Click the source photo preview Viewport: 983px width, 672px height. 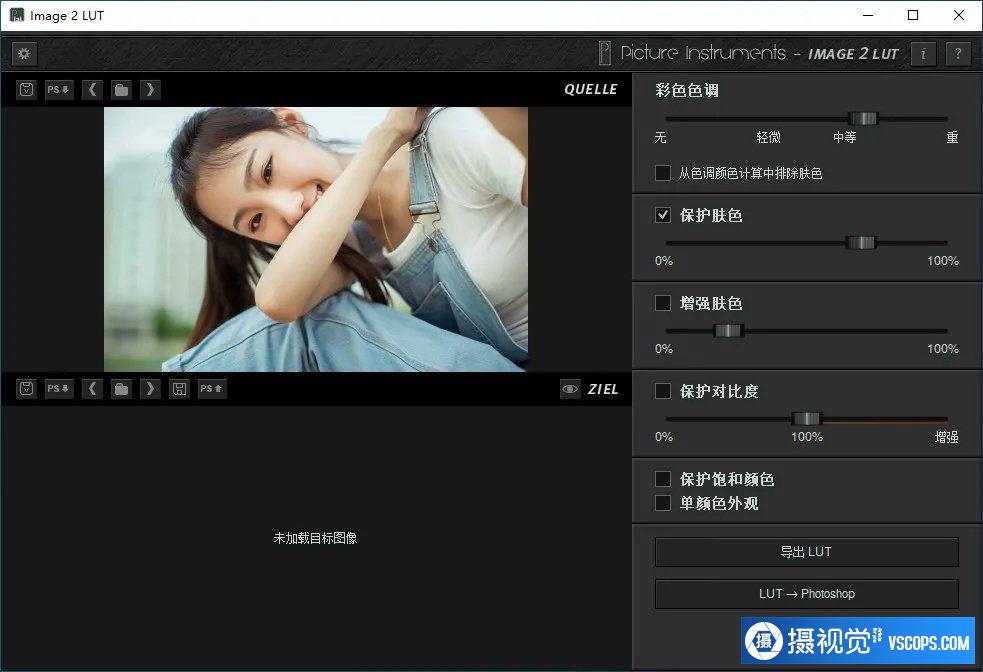point(316,239)
